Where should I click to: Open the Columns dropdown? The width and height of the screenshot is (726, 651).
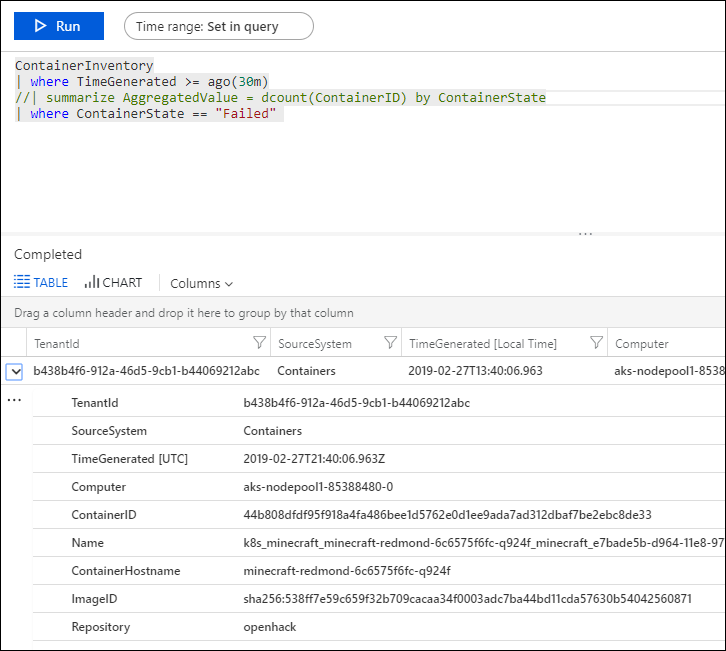point(201,283)
